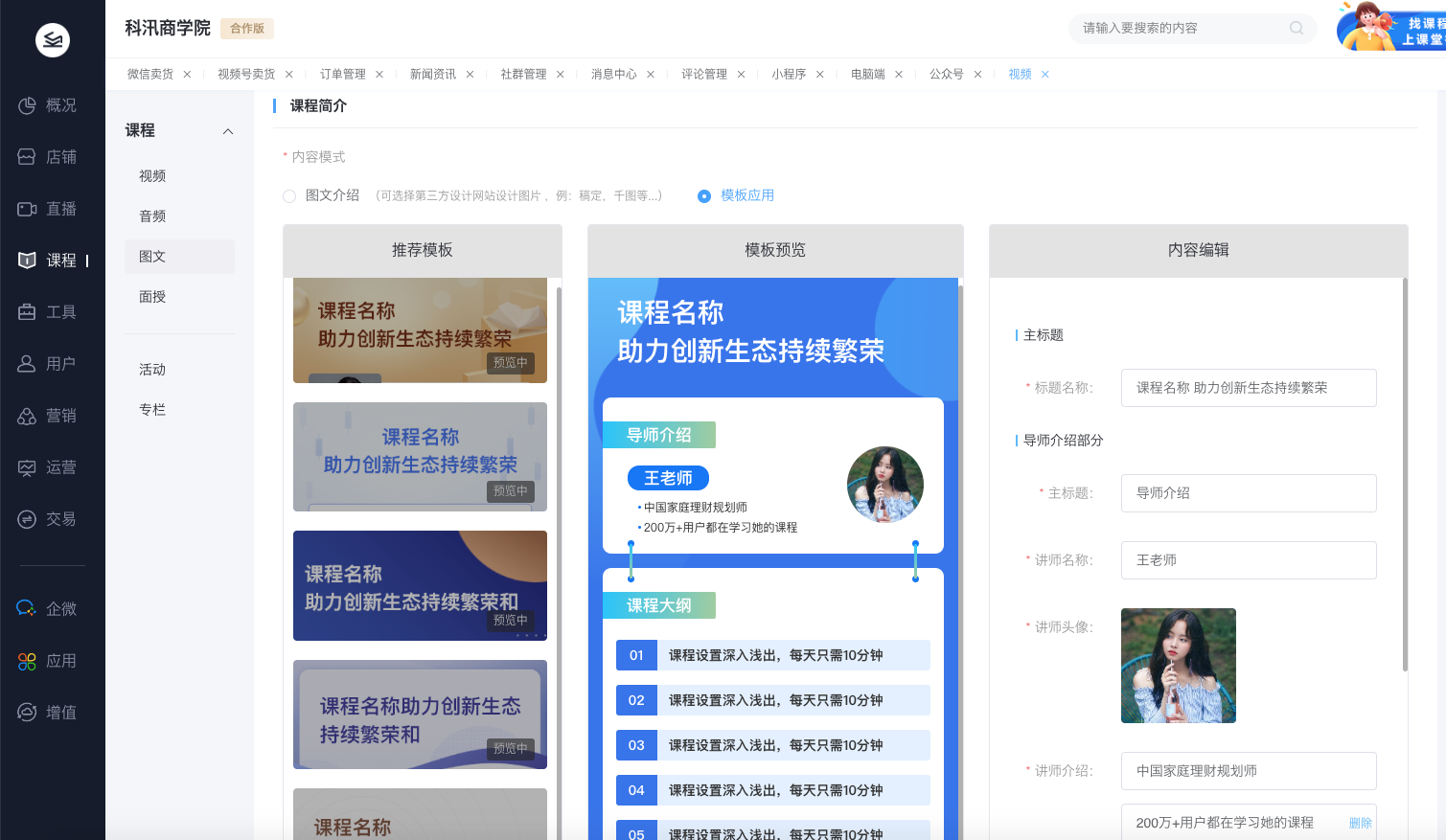The image size is (1446, 840).
Task: Select the 图文介绍 radio option
Action: pyautogui.click(x=289, y=196)
